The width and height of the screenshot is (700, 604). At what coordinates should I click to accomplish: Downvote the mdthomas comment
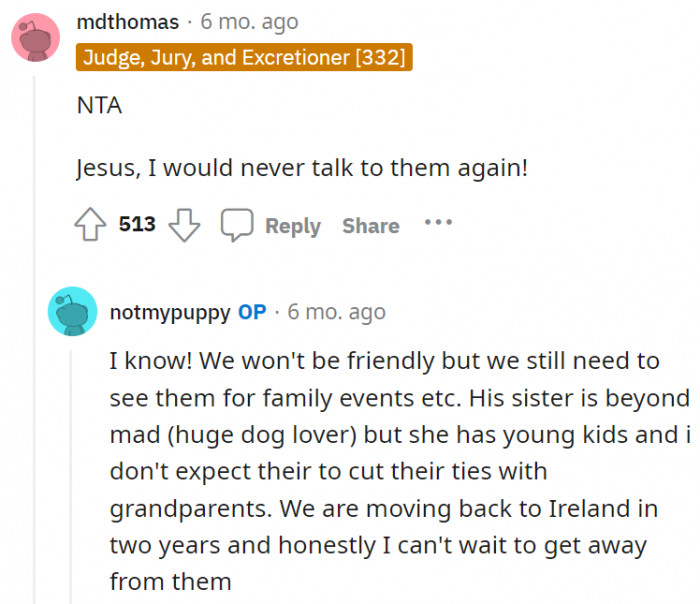pos(184,225)
